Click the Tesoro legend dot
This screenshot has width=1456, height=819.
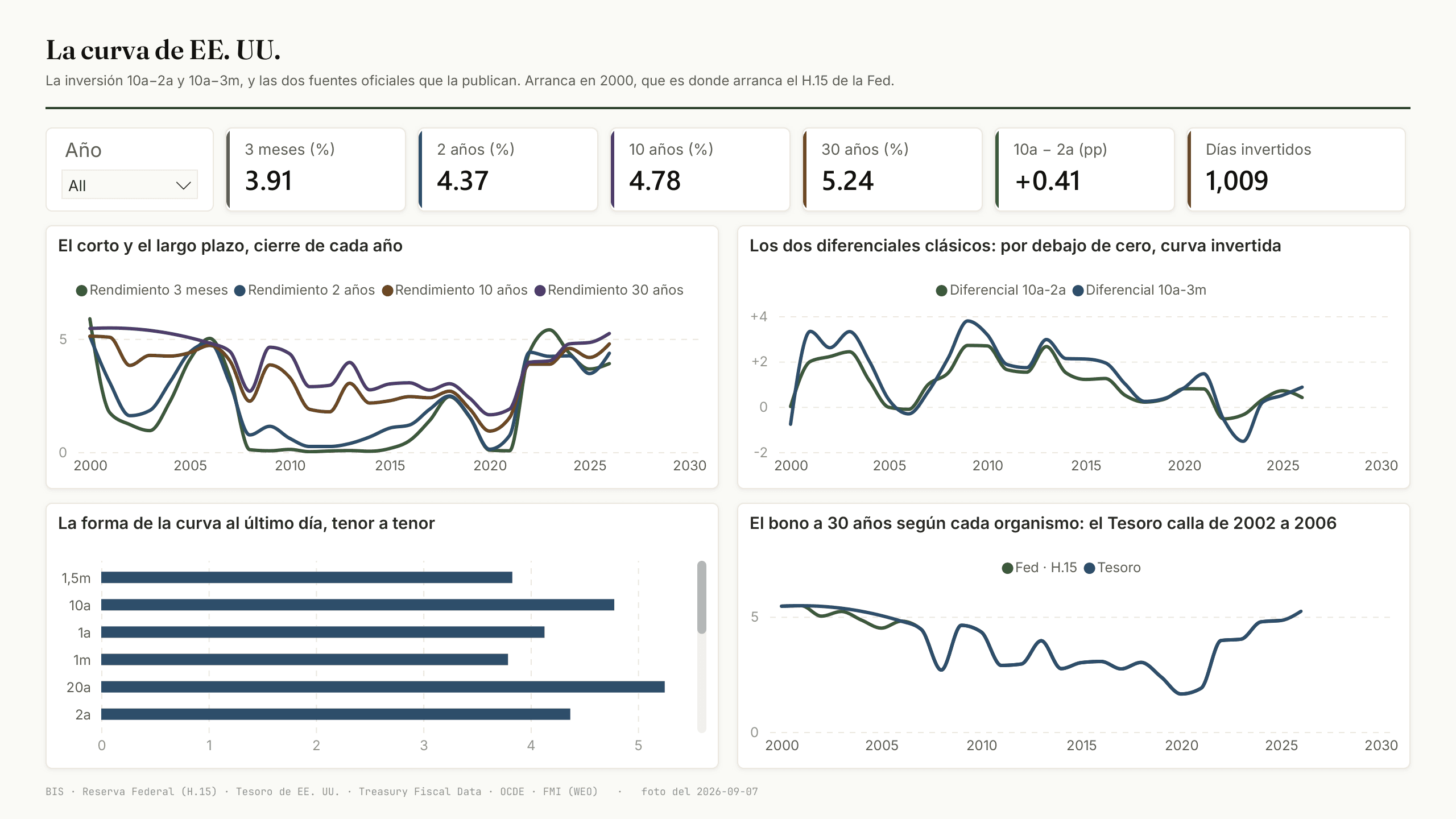[1090, 568]
